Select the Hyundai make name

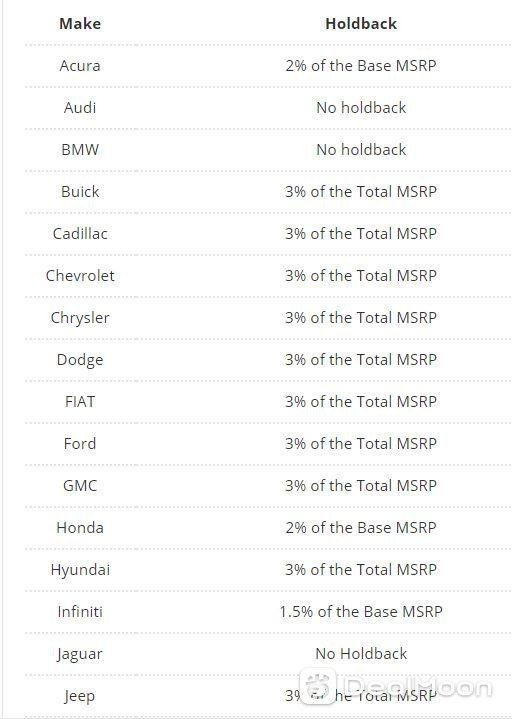(80, 570)
